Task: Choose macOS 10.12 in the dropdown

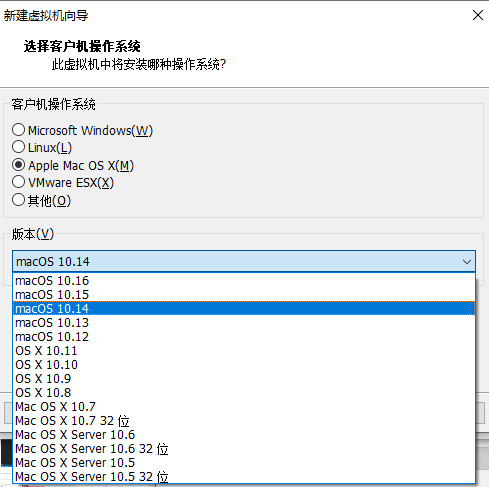Action: click(244, 337)
